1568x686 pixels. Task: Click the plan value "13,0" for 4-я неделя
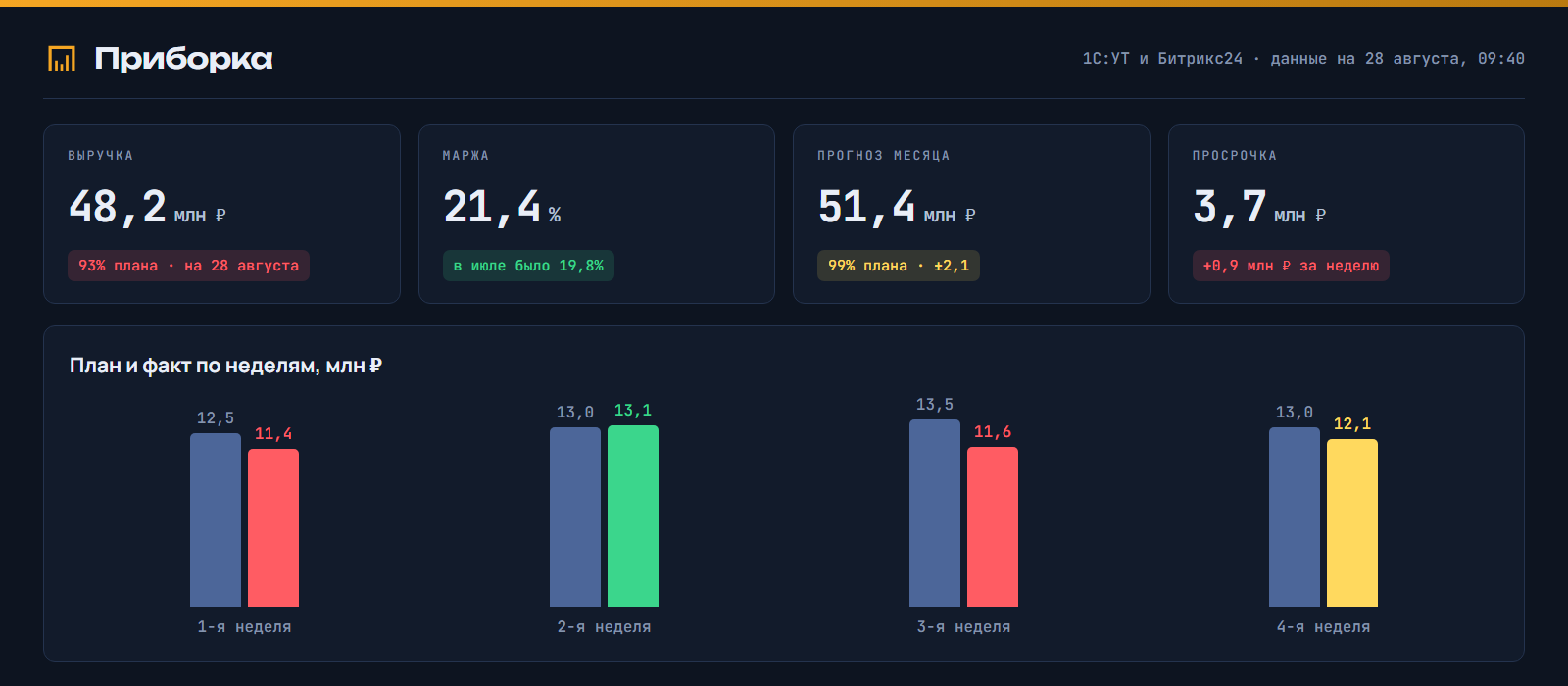[x=1295, y=413]
